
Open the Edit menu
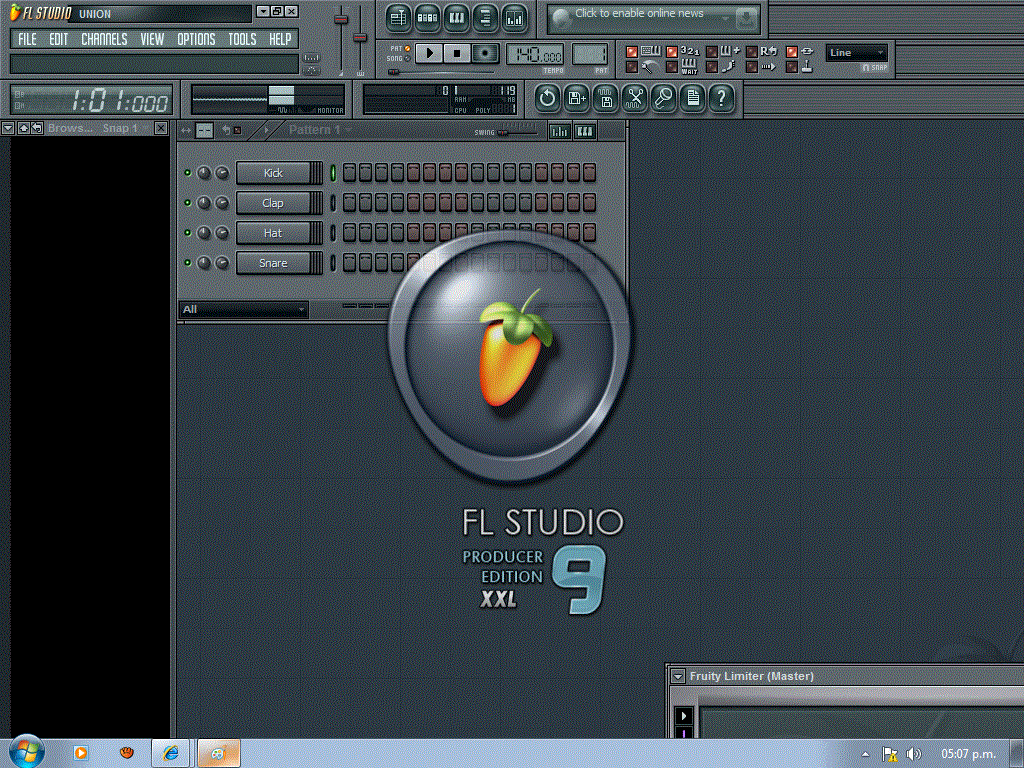59,39
